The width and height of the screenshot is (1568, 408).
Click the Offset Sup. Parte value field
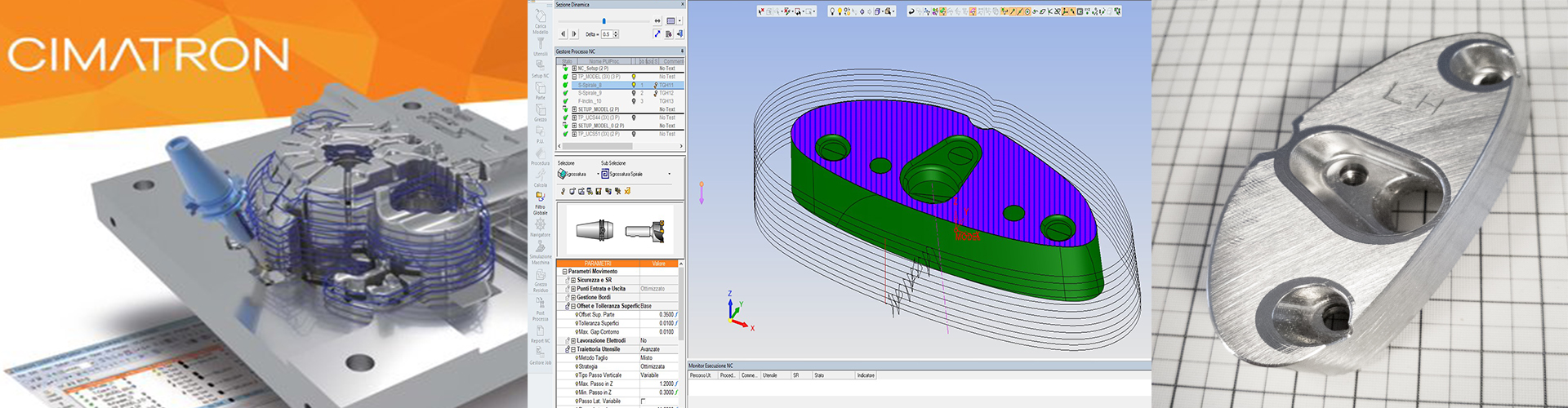point(658,314)
